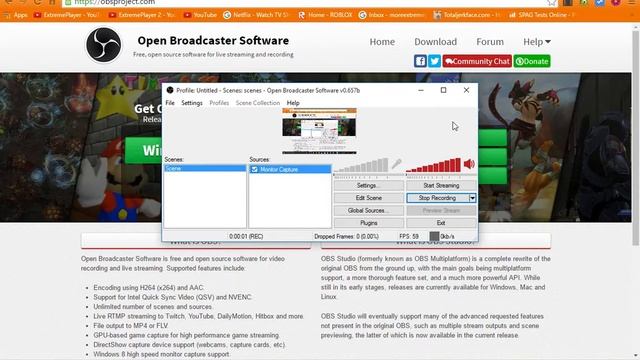
Task: Open the browser hamburger menu
Action: pyautogui.click(x=632, y=2)
